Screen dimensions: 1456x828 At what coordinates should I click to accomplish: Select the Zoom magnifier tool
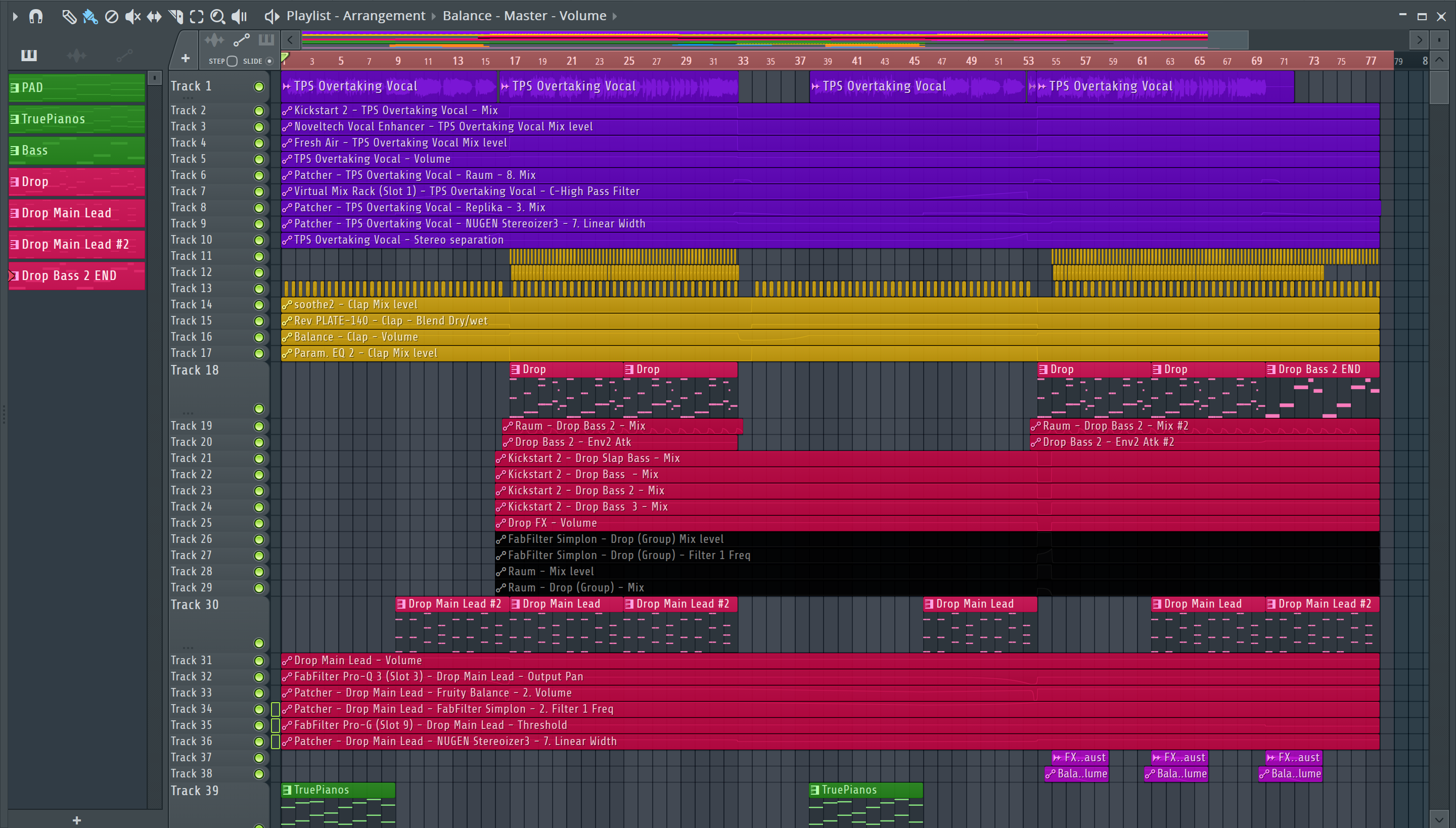[217, 16]
